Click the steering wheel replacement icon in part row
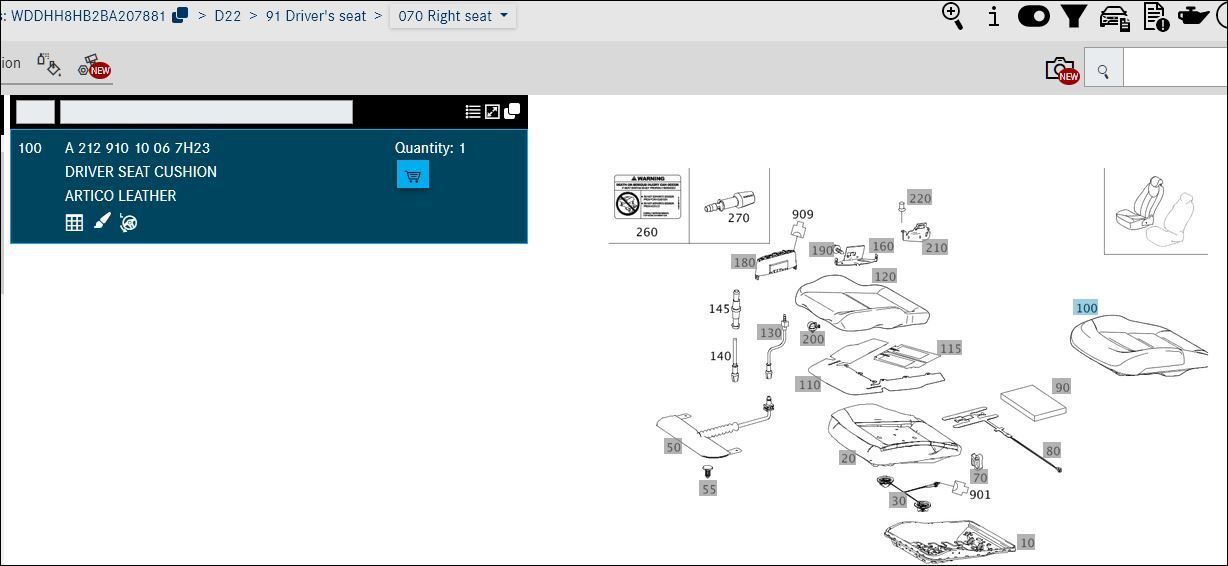The image size is (1228, 566). coord(128,222)
